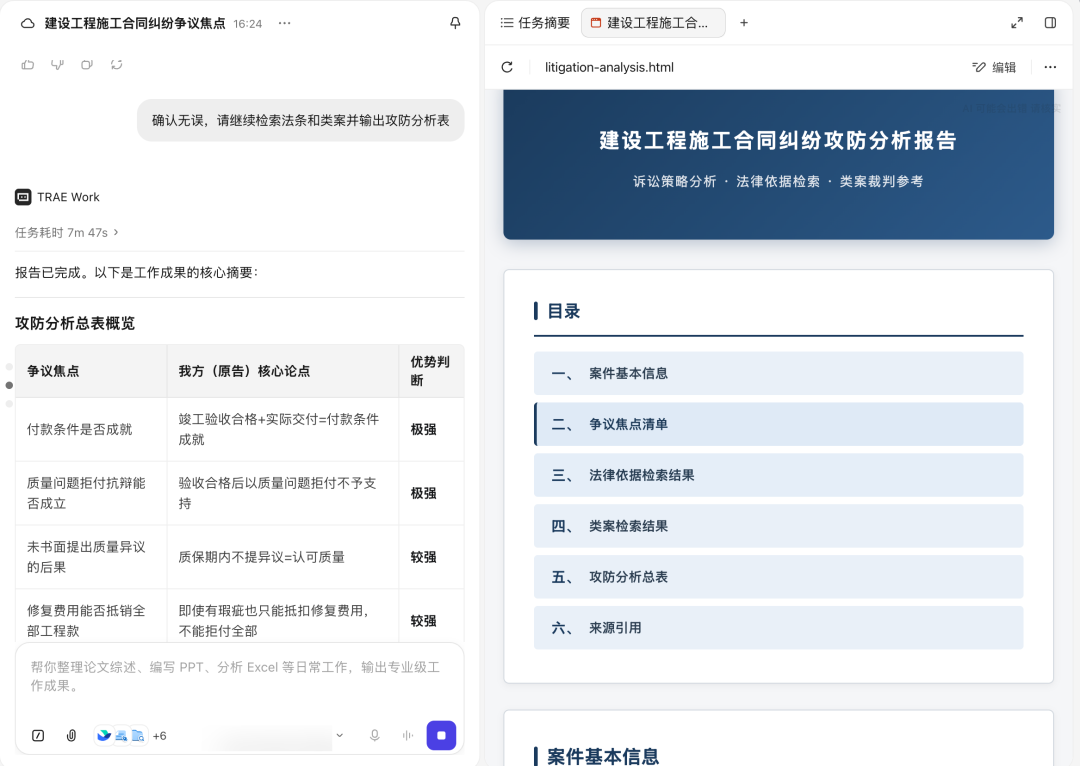Image resolution: width=1080 pixels, height=766 pixels.
Task: Jump to 一、案件基本信息 in the table of contents
Action: click(778, 373)
